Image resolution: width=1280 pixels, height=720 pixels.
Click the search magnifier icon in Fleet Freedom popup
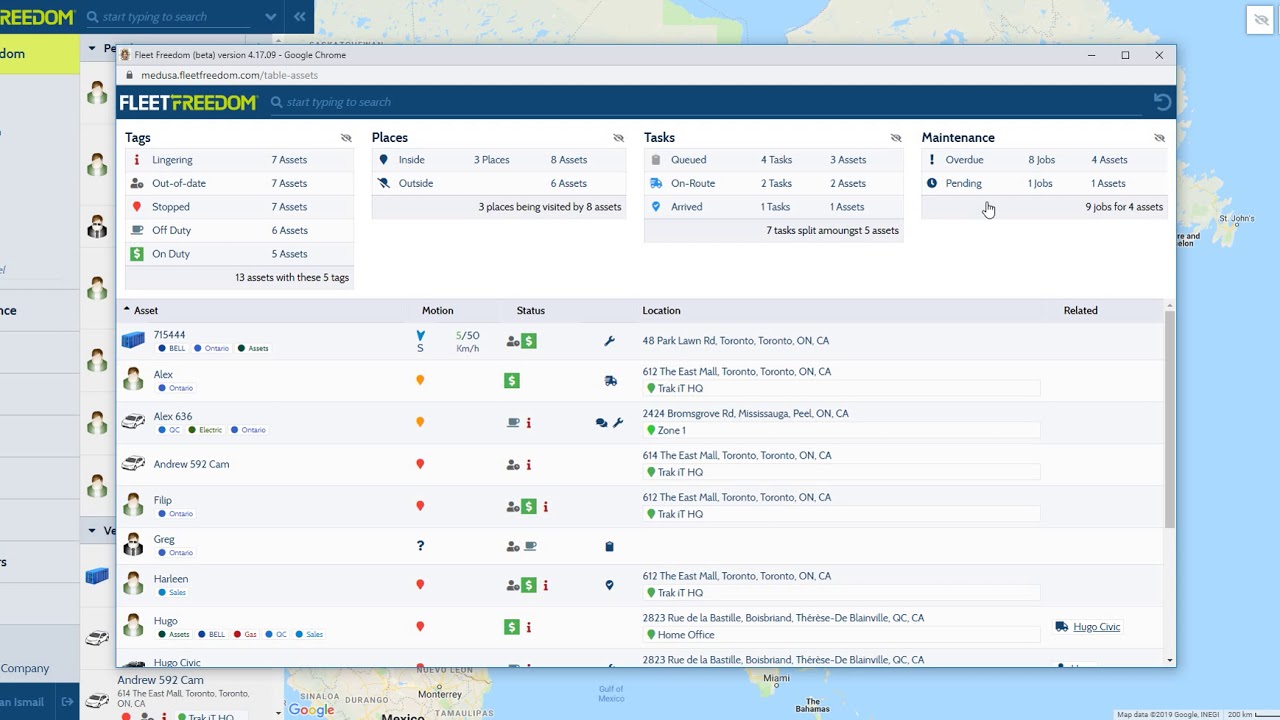(x=277, y=102)
